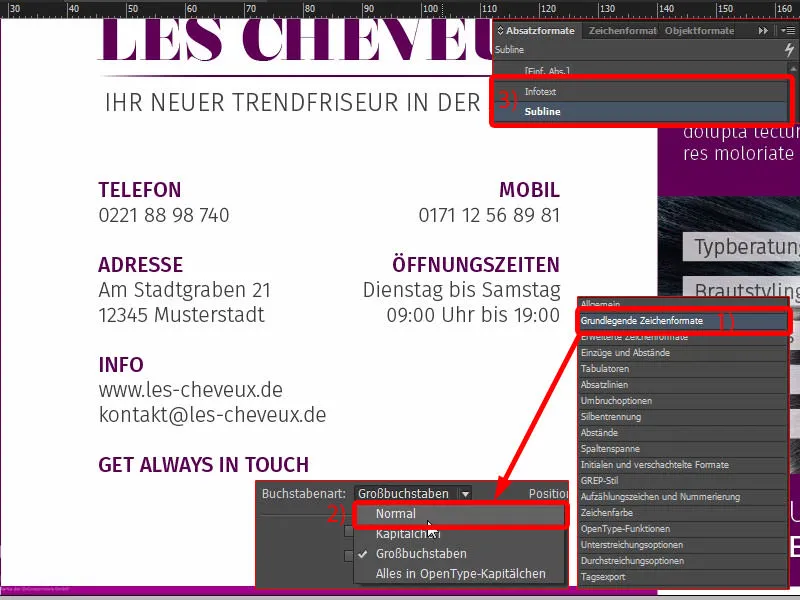Viewport: 800px width, 600px height.
Task: Click the large LES CHEVEU title
Action: (x=296, y=41)
